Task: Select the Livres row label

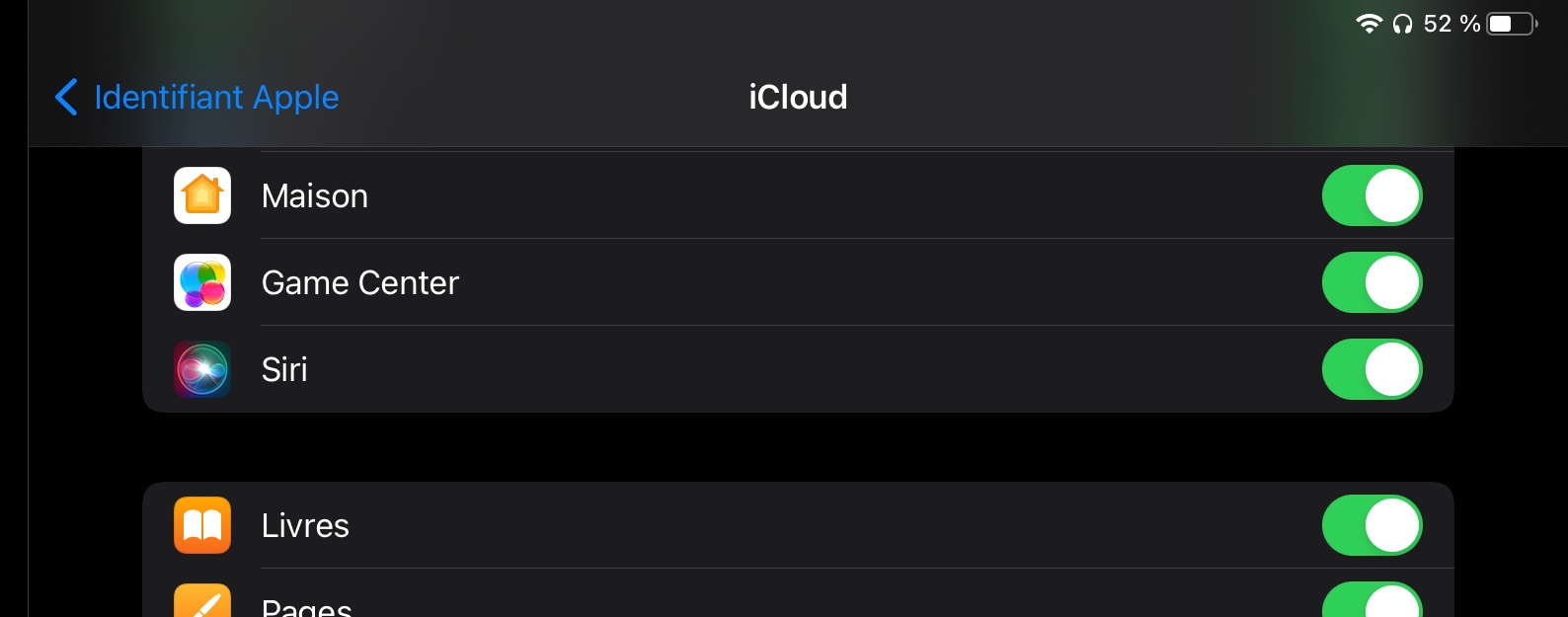Action: point(305,526)
